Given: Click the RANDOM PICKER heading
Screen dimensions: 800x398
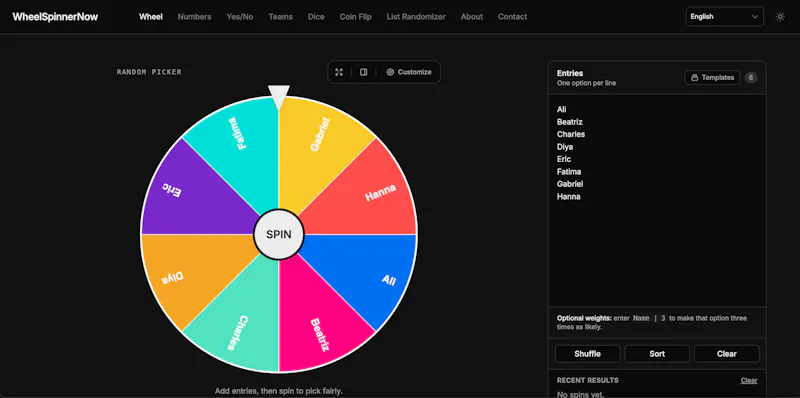Looking at the screenshot, I should [x=149, y=72].
